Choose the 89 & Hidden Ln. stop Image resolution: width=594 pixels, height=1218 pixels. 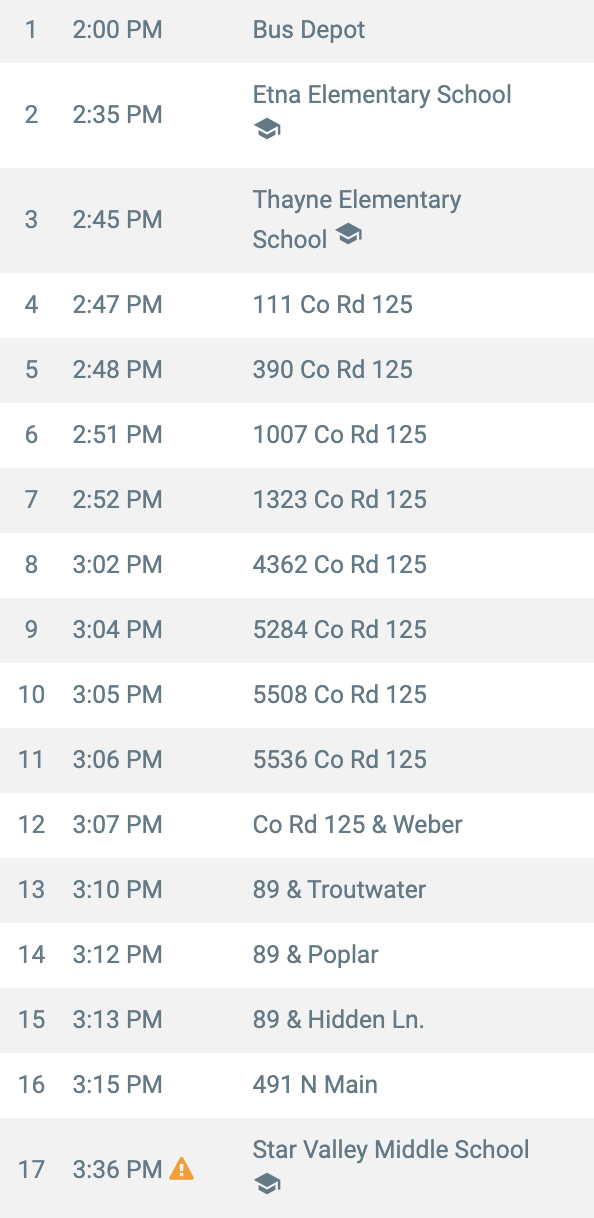(297, 1020)
